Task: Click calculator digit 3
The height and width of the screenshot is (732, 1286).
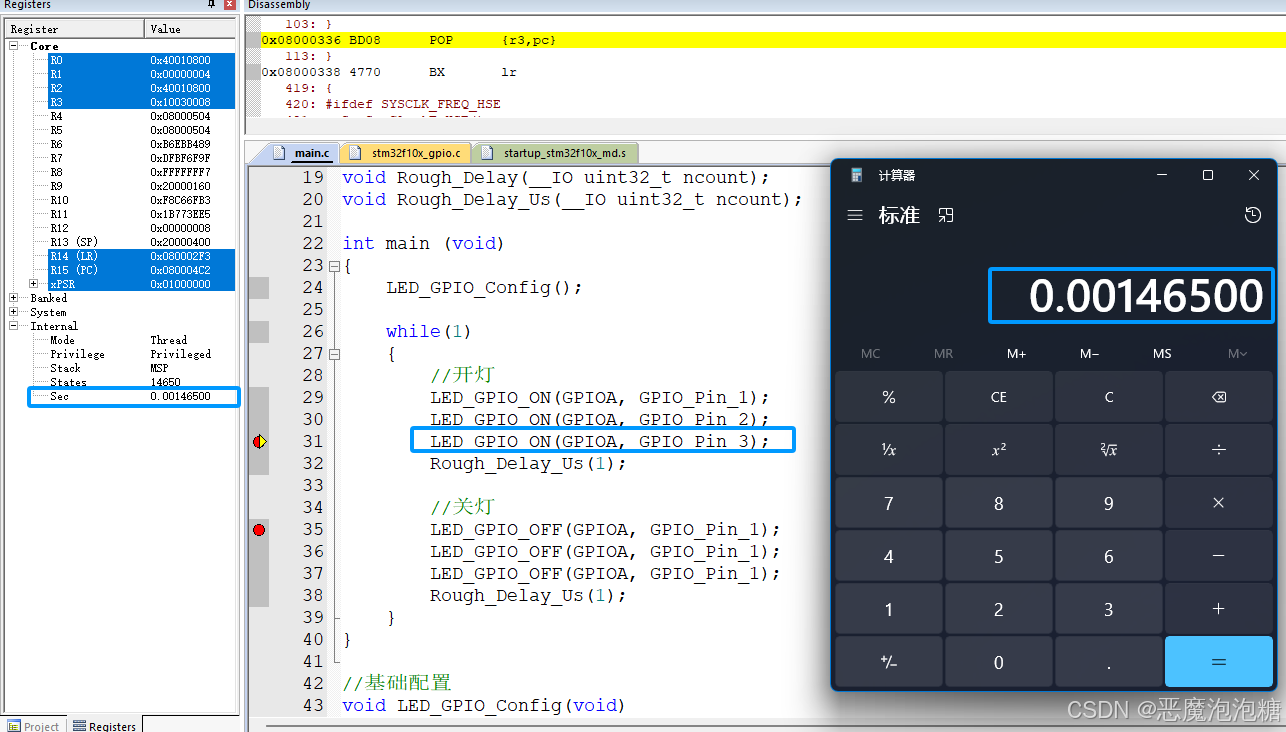Action: pos(1108,609)
